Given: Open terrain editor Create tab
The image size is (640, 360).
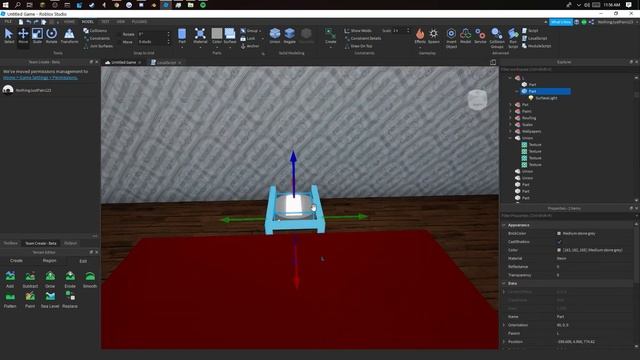Looking at the screenshot, I should pos(16,260).
